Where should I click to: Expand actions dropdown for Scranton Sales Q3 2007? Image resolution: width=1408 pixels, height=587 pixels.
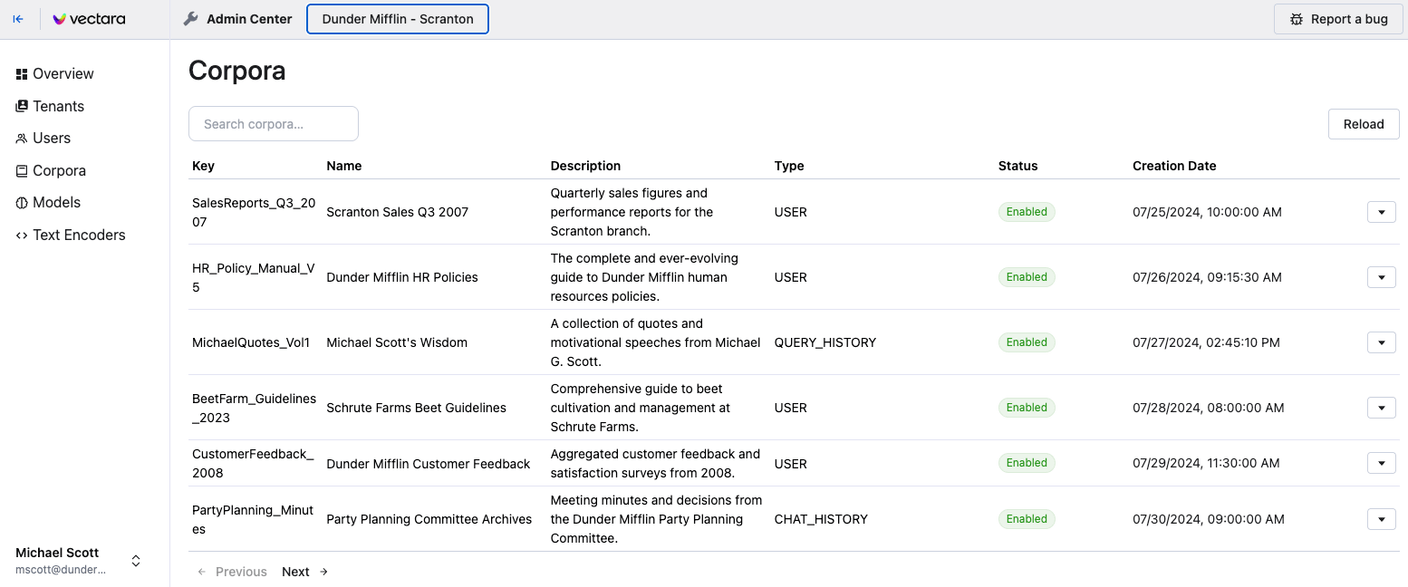pos(1381,212)
